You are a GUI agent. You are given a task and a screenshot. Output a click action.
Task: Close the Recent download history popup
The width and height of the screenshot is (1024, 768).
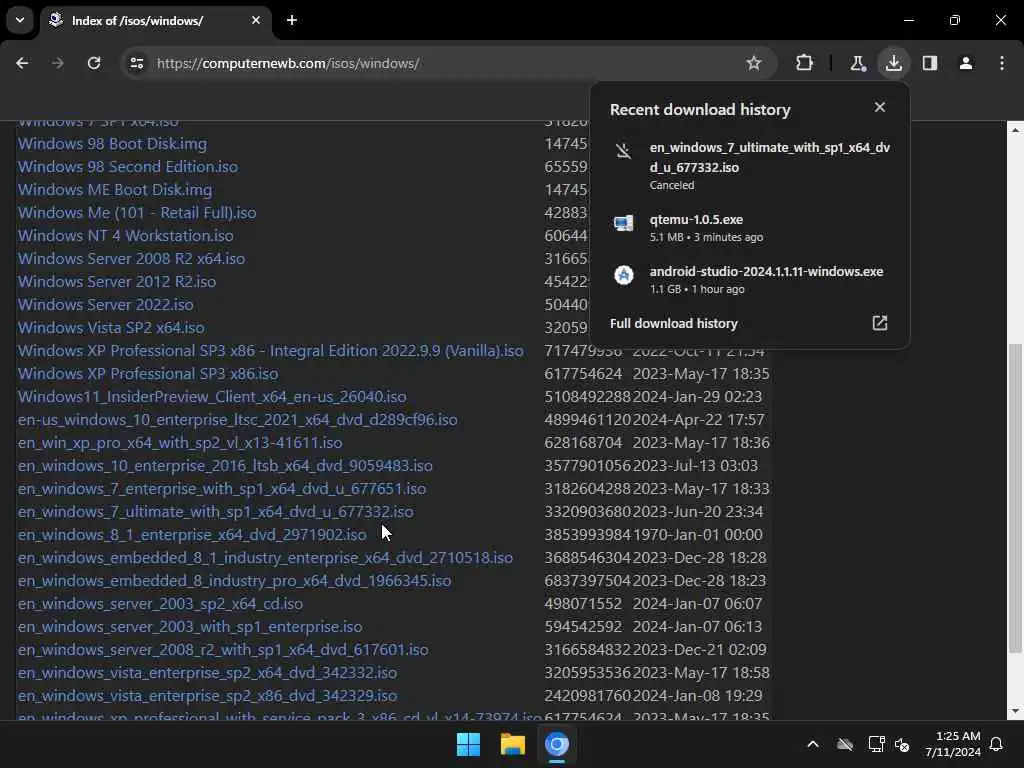coord(880,107)
